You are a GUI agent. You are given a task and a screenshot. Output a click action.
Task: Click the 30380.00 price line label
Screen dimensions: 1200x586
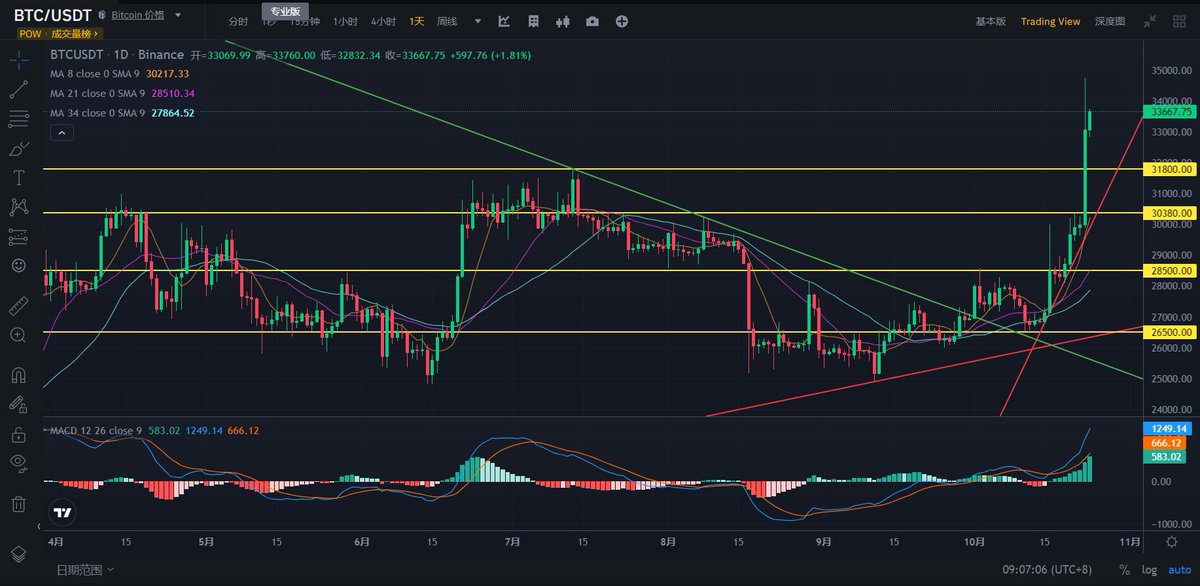pos(1170,213)
